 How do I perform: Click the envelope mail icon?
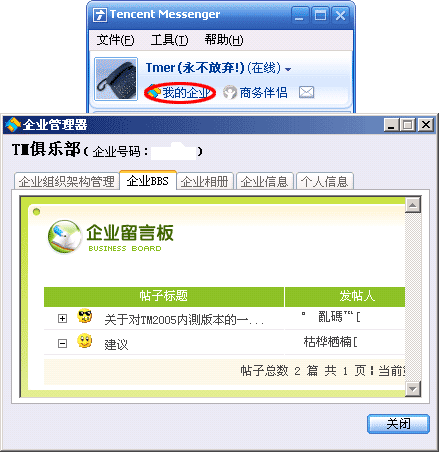click(x=306, y=92)
